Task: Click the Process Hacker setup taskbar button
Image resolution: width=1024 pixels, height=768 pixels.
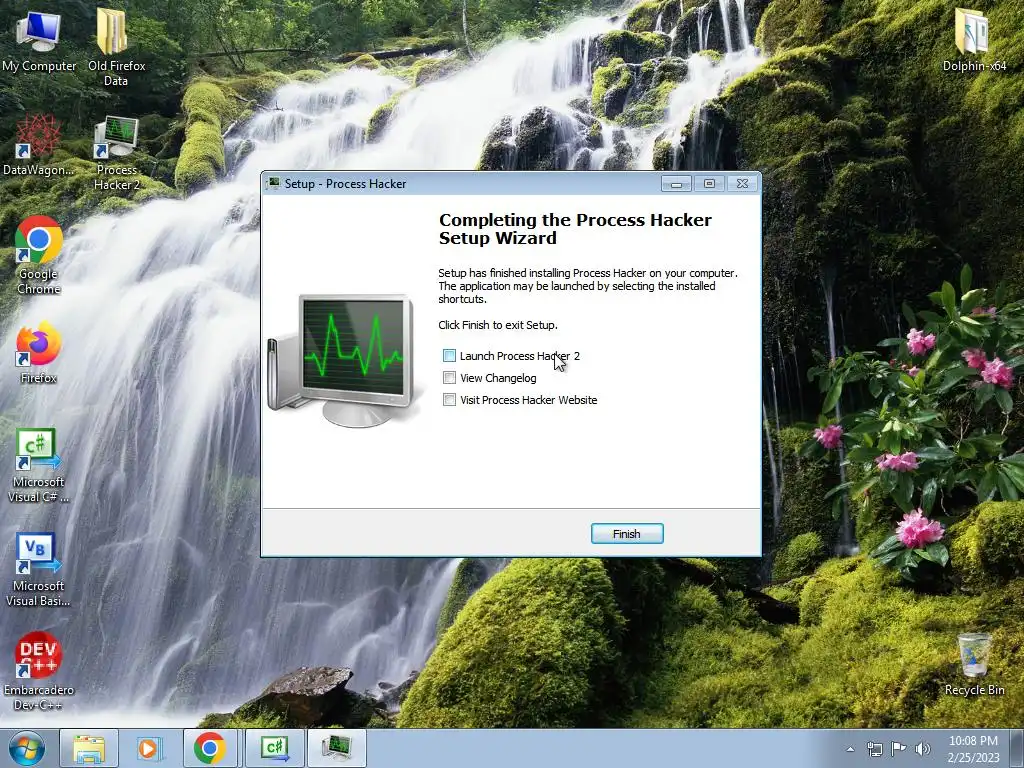Action: click(x=336, y=748)
